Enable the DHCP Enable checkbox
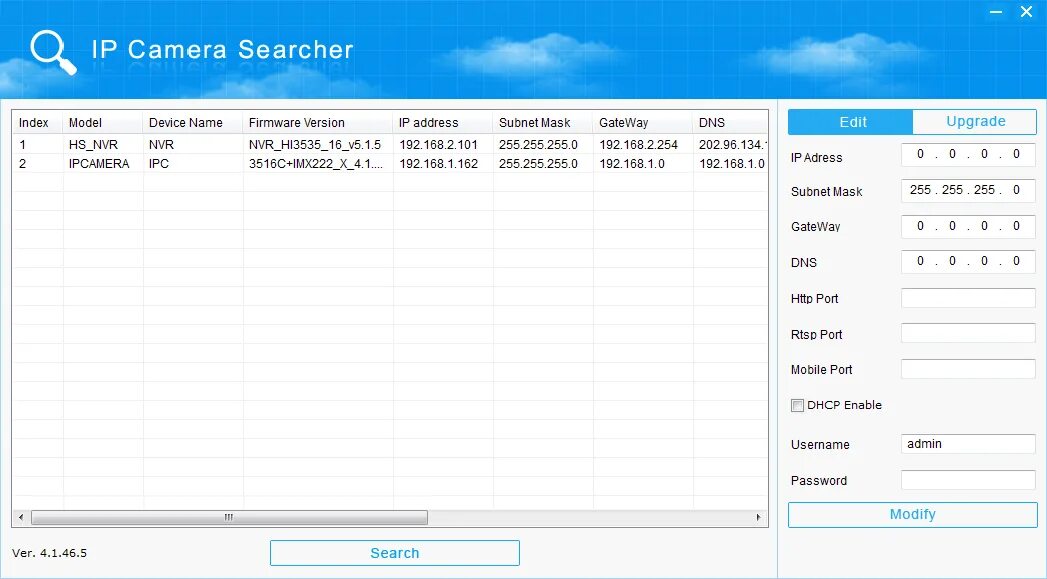The width and height of the screenshot is (1047, 579). (x=797, y=405)
